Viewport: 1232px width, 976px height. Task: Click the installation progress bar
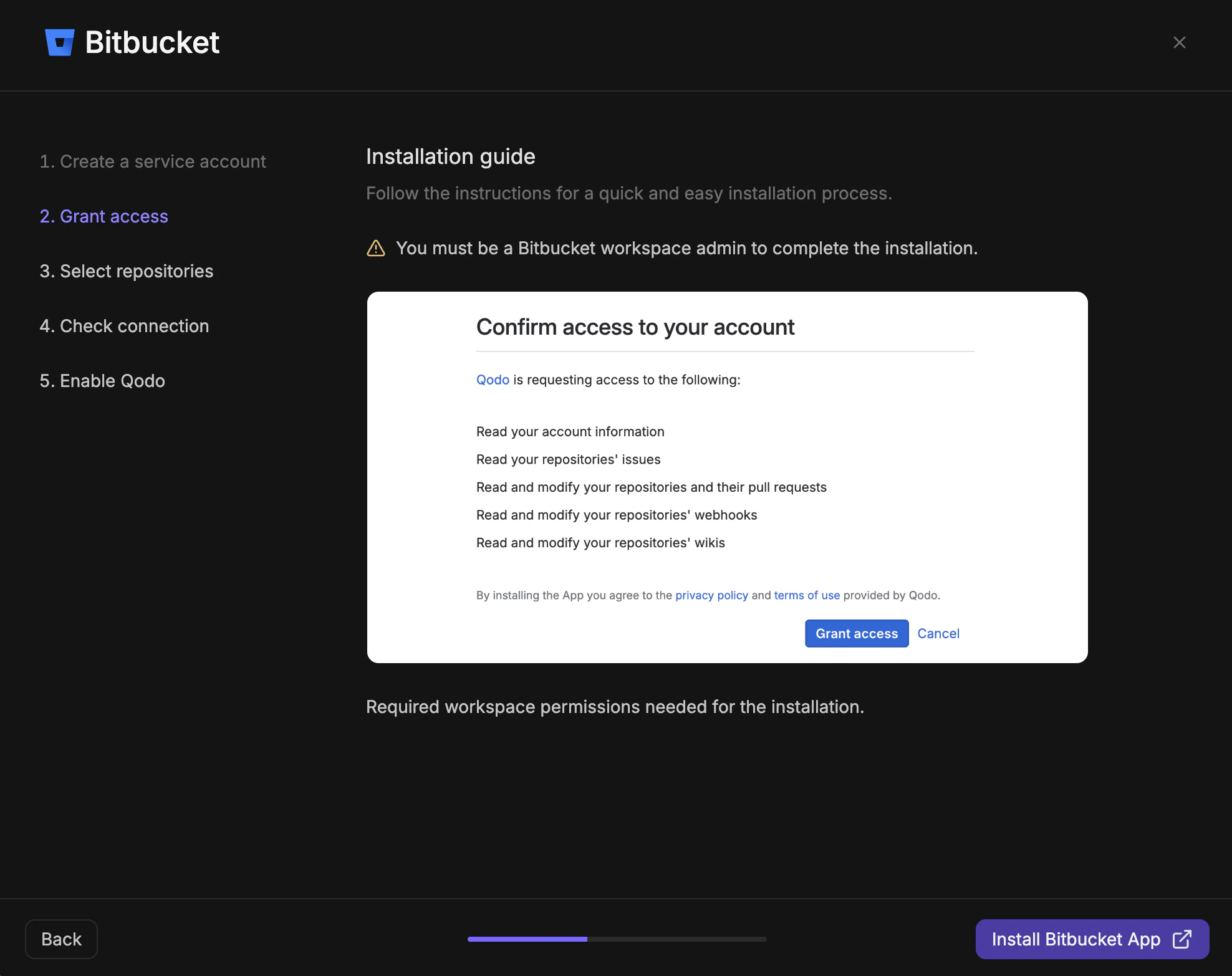pos(616,939)
